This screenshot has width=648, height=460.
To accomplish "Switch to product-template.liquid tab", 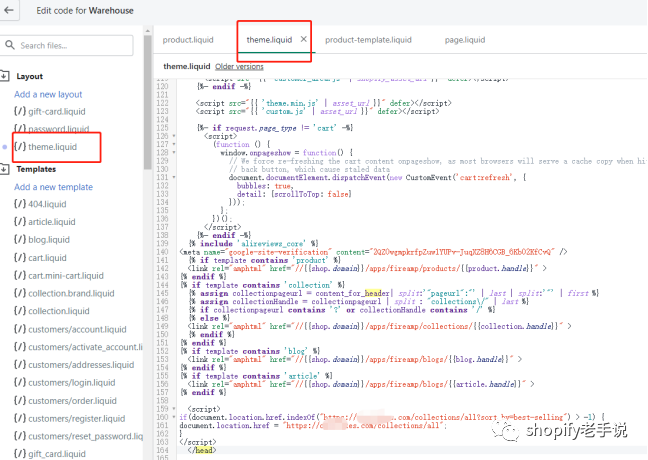I will coord(368,40).
